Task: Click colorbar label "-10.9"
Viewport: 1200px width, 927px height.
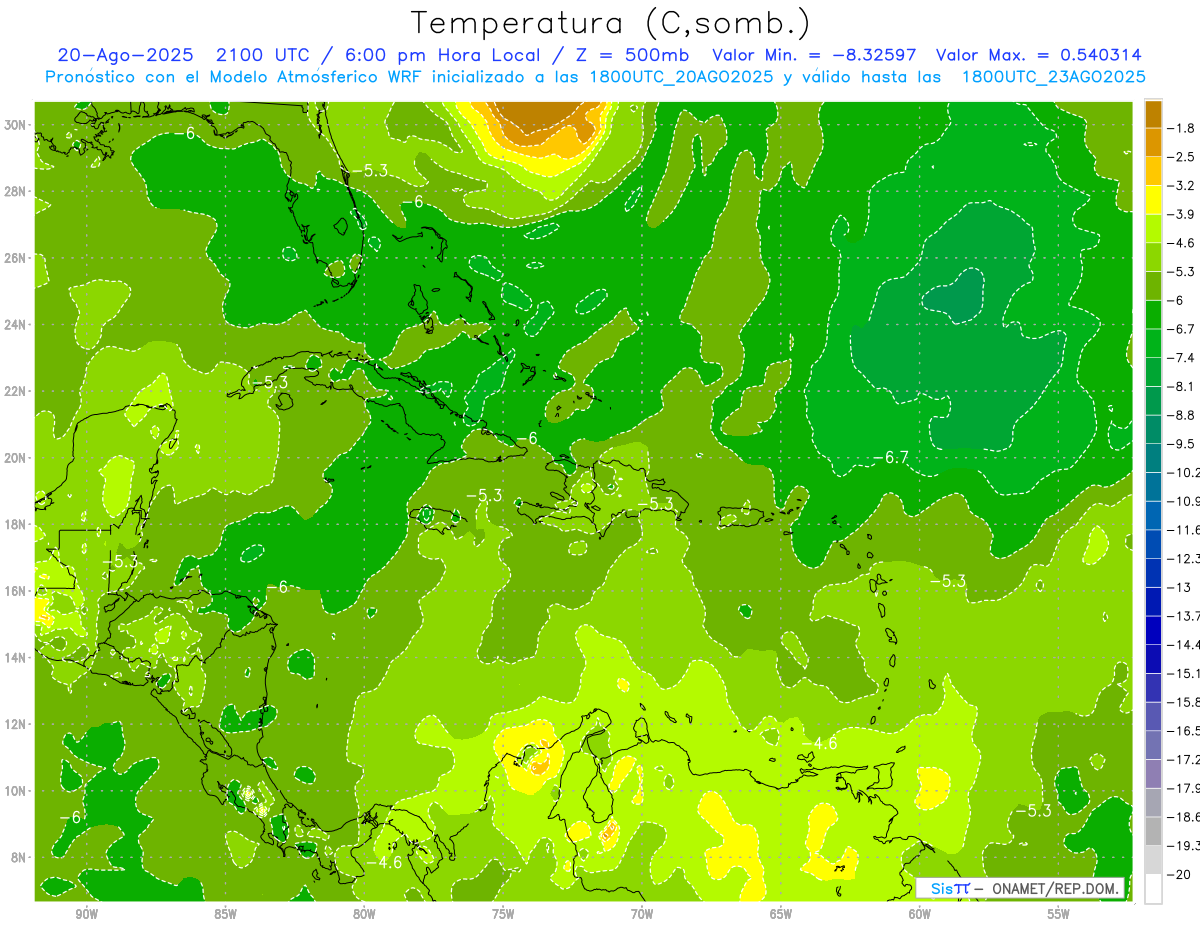Action: coord(1184,502)
